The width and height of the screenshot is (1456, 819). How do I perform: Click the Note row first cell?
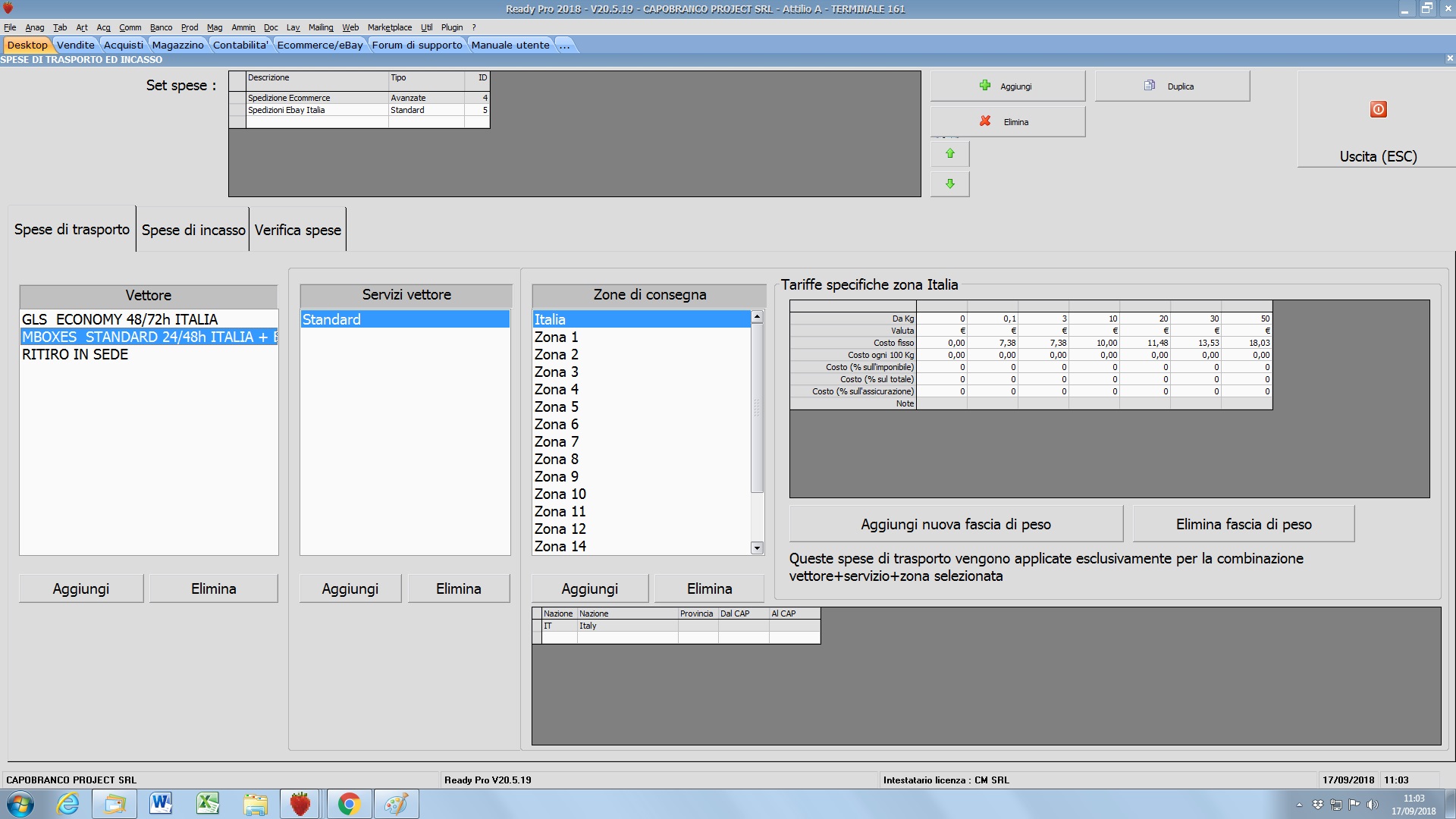click(x=942, y=403)
